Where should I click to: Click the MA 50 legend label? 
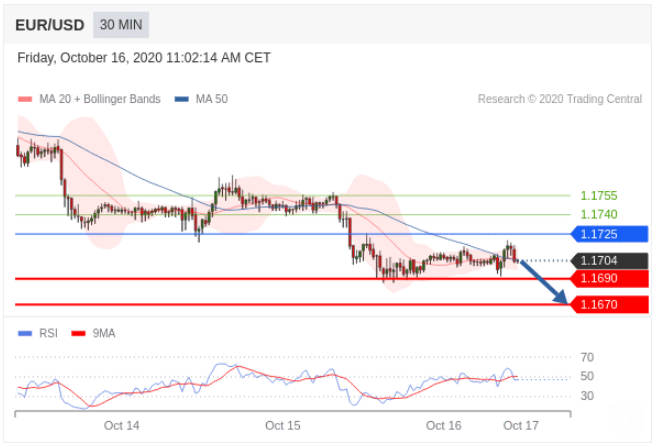pos(212,99)
